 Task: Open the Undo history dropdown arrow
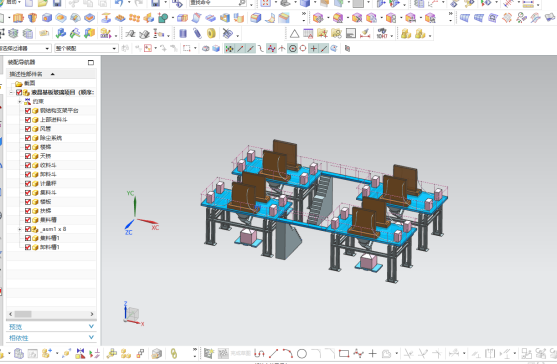click(x=129, y=3)
